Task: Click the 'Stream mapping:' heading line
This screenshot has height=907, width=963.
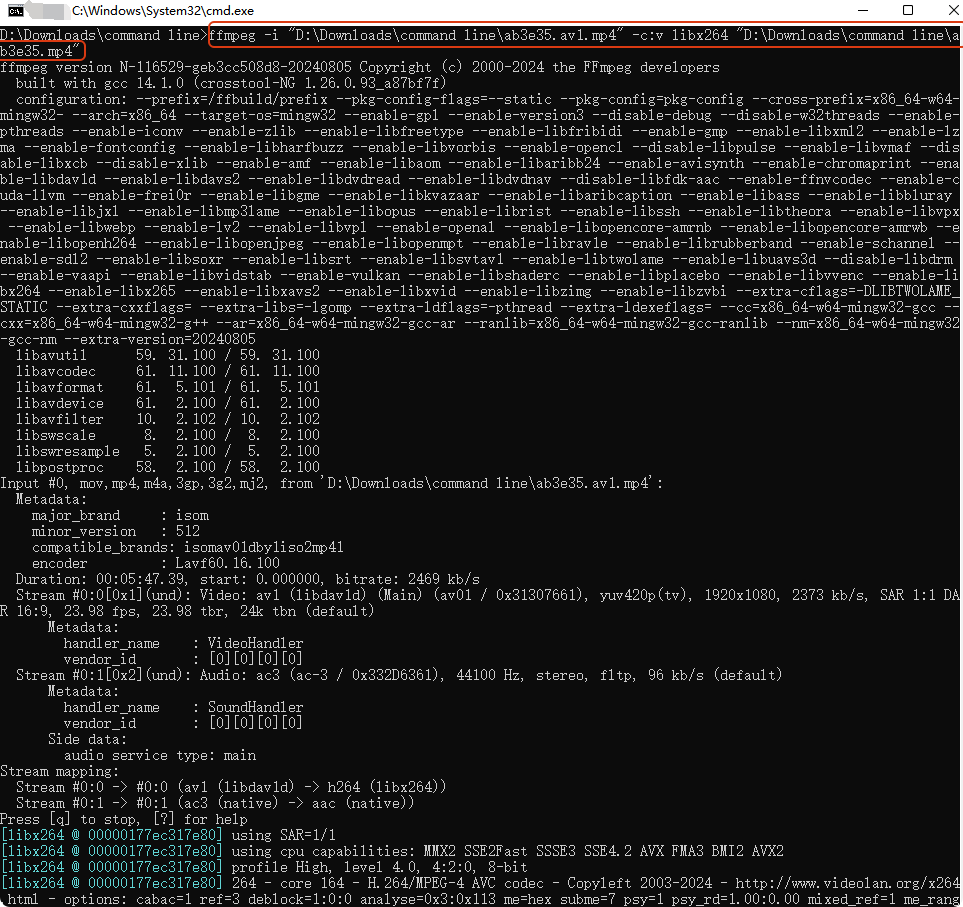Action: 60,771
